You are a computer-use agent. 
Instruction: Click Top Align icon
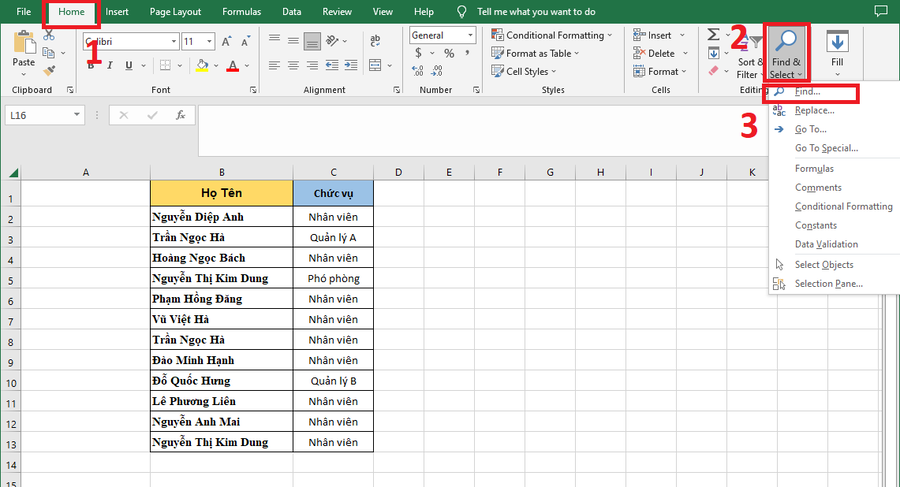click(274, 40)
